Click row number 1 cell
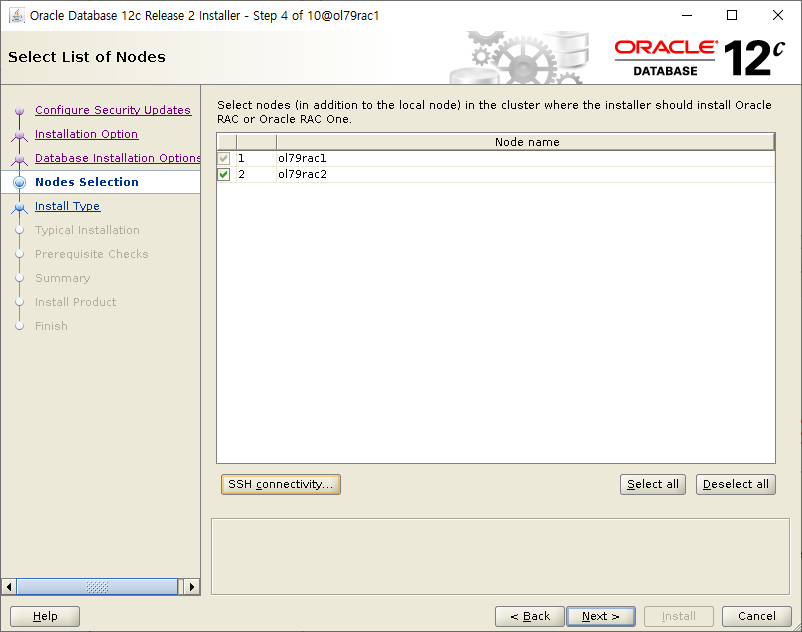Screen dimensions: 802x632 256,159
